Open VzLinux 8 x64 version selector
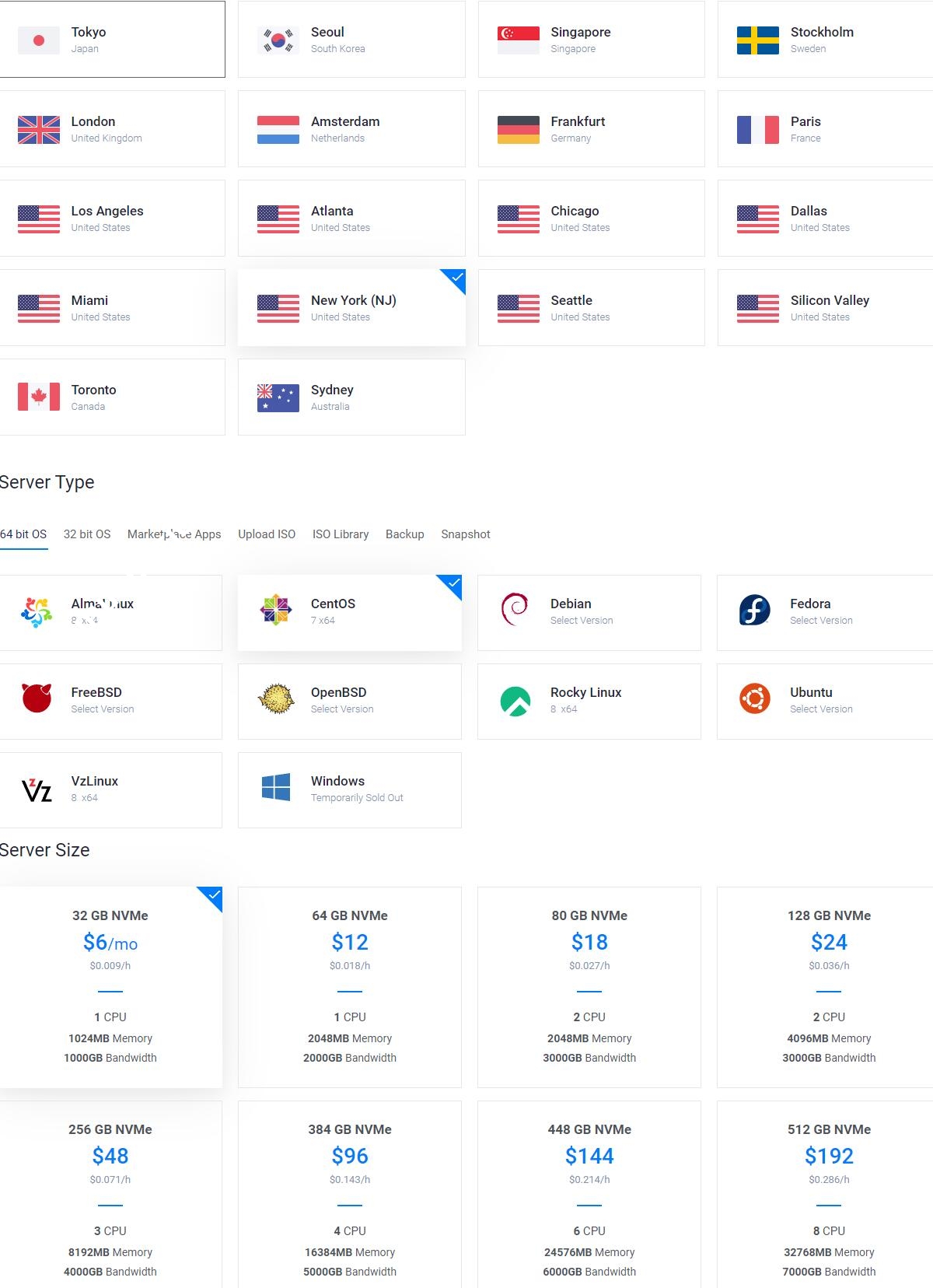 (84, 798)
